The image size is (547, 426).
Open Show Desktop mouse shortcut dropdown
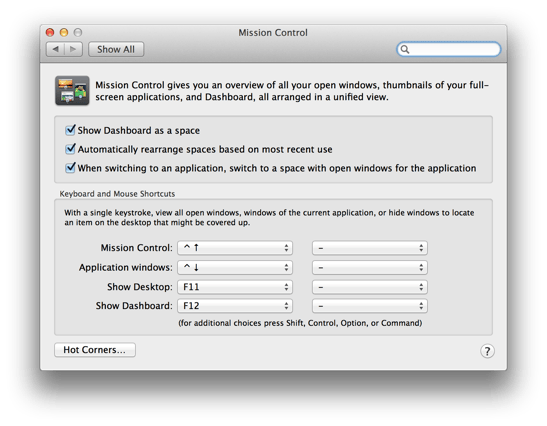(x=370, y=287)
